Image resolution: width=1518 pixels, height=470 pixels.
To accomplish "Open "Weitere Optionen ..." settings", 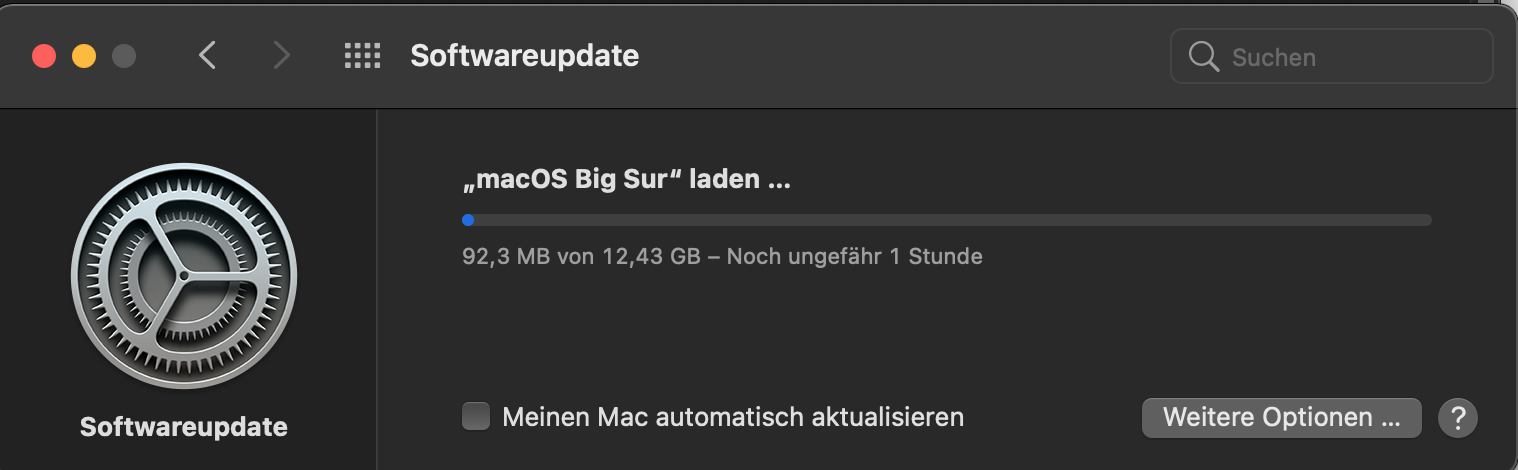I will click(1281, 417).
